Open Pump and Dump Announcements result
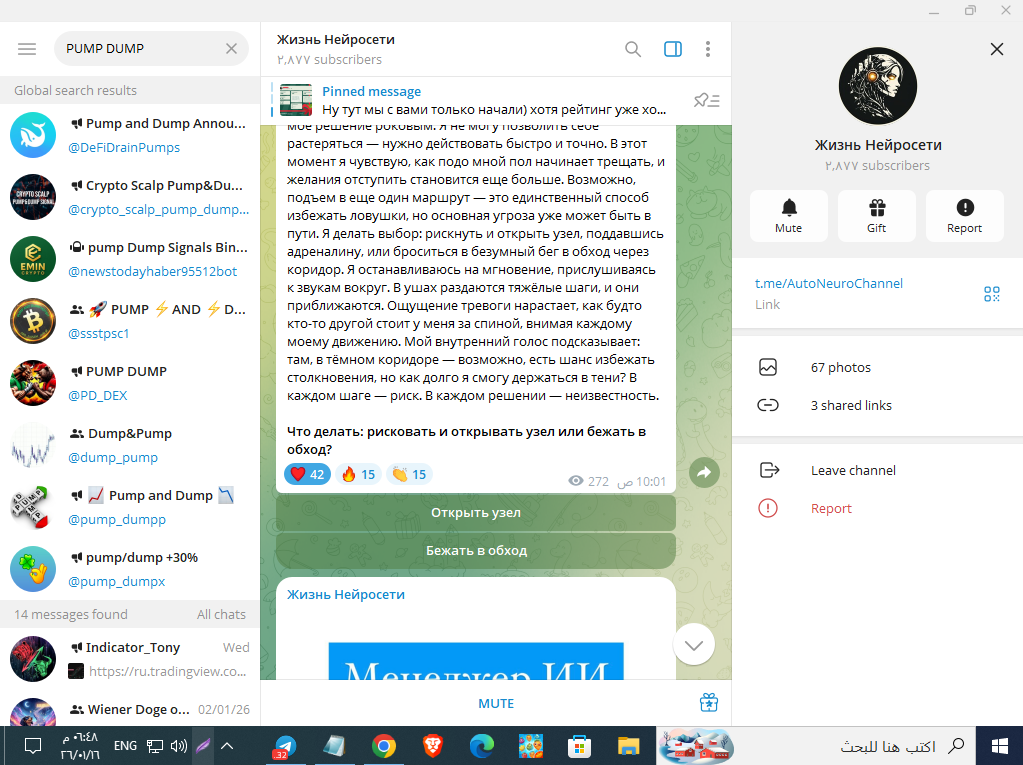The image size is (1023, 765). click(x=130, y=135)
